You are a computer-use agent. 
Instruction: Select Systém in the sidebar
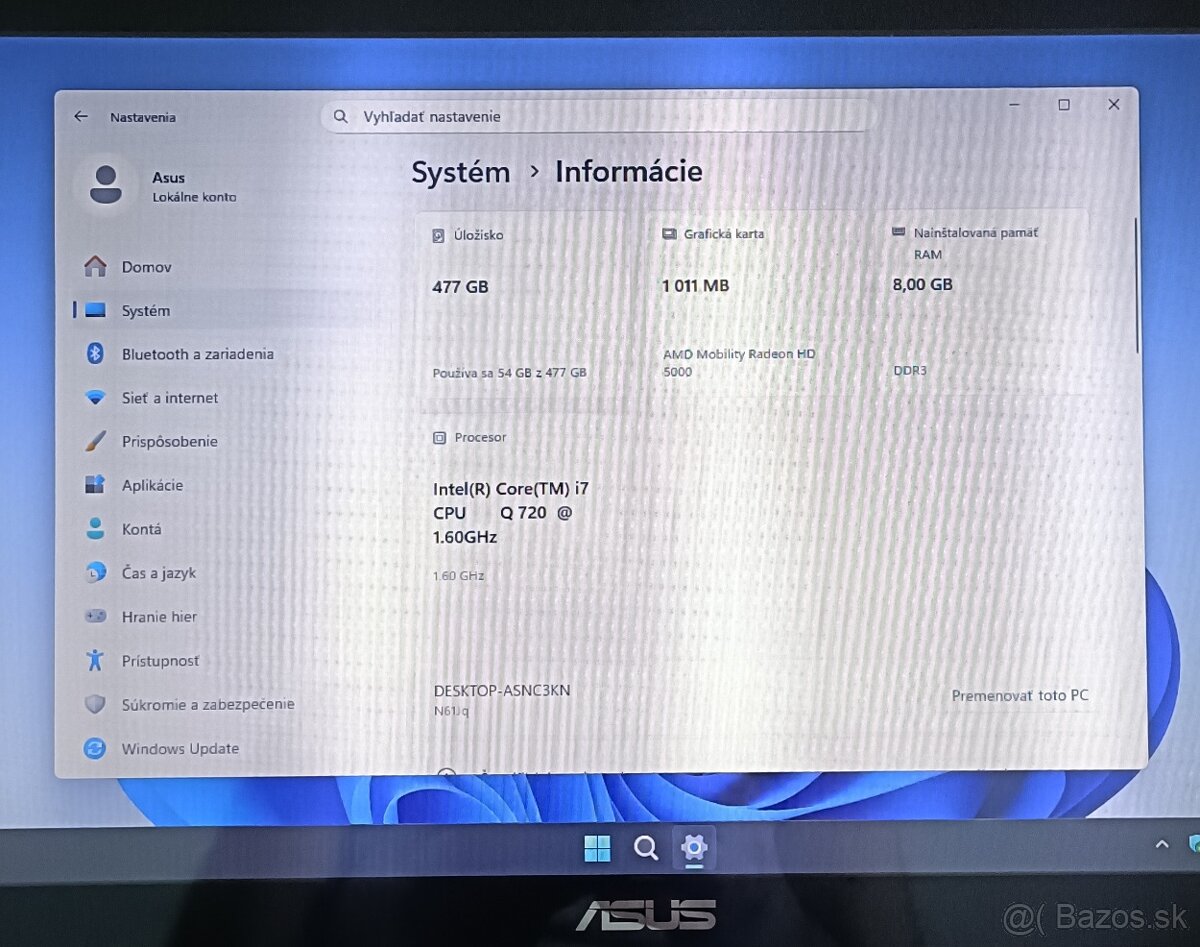[x=146, y=311]
